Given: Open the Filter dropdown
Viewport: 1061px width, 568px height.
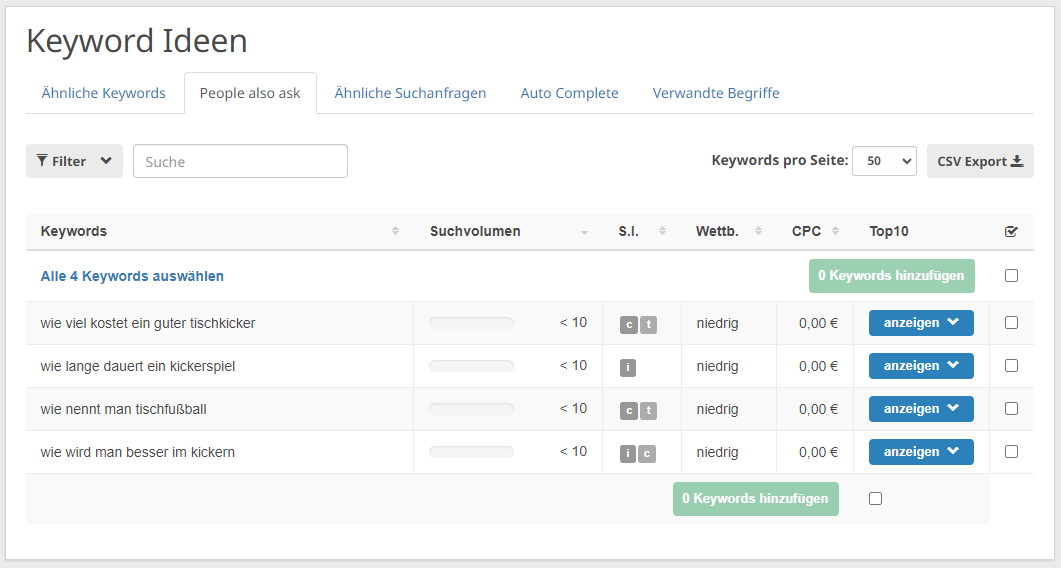Looking at the screenshot, I should 74,161.
